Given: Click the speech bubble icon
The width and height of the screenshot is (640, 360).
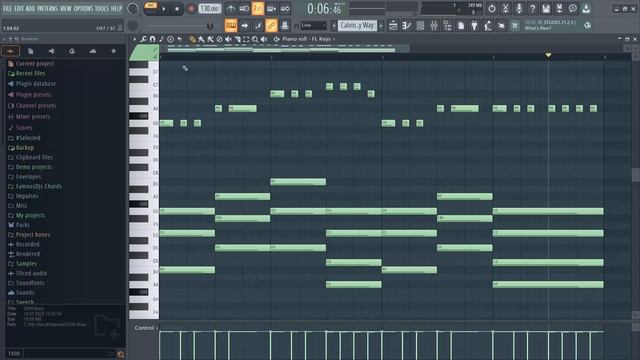Looking at the screenshot, I should pos(573,9).
